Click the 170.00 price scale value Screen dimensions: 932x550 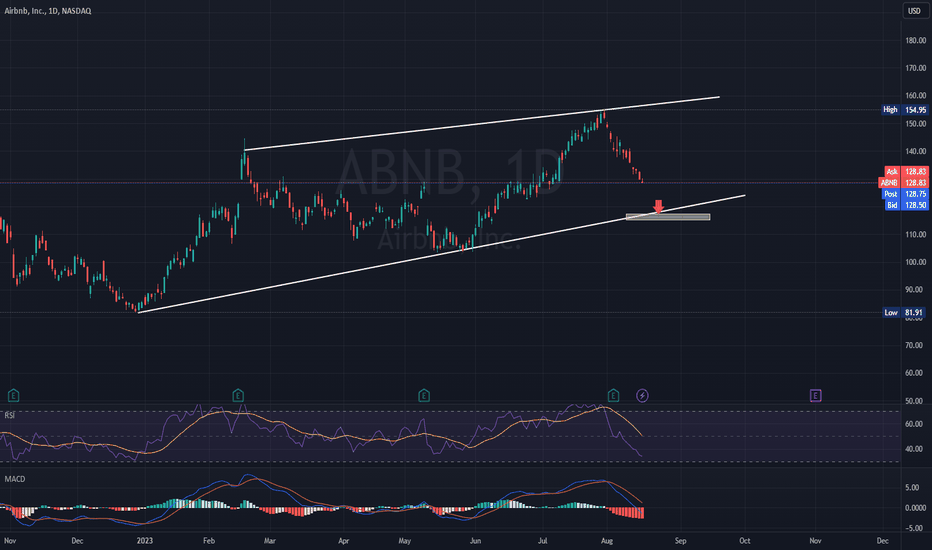915,68
